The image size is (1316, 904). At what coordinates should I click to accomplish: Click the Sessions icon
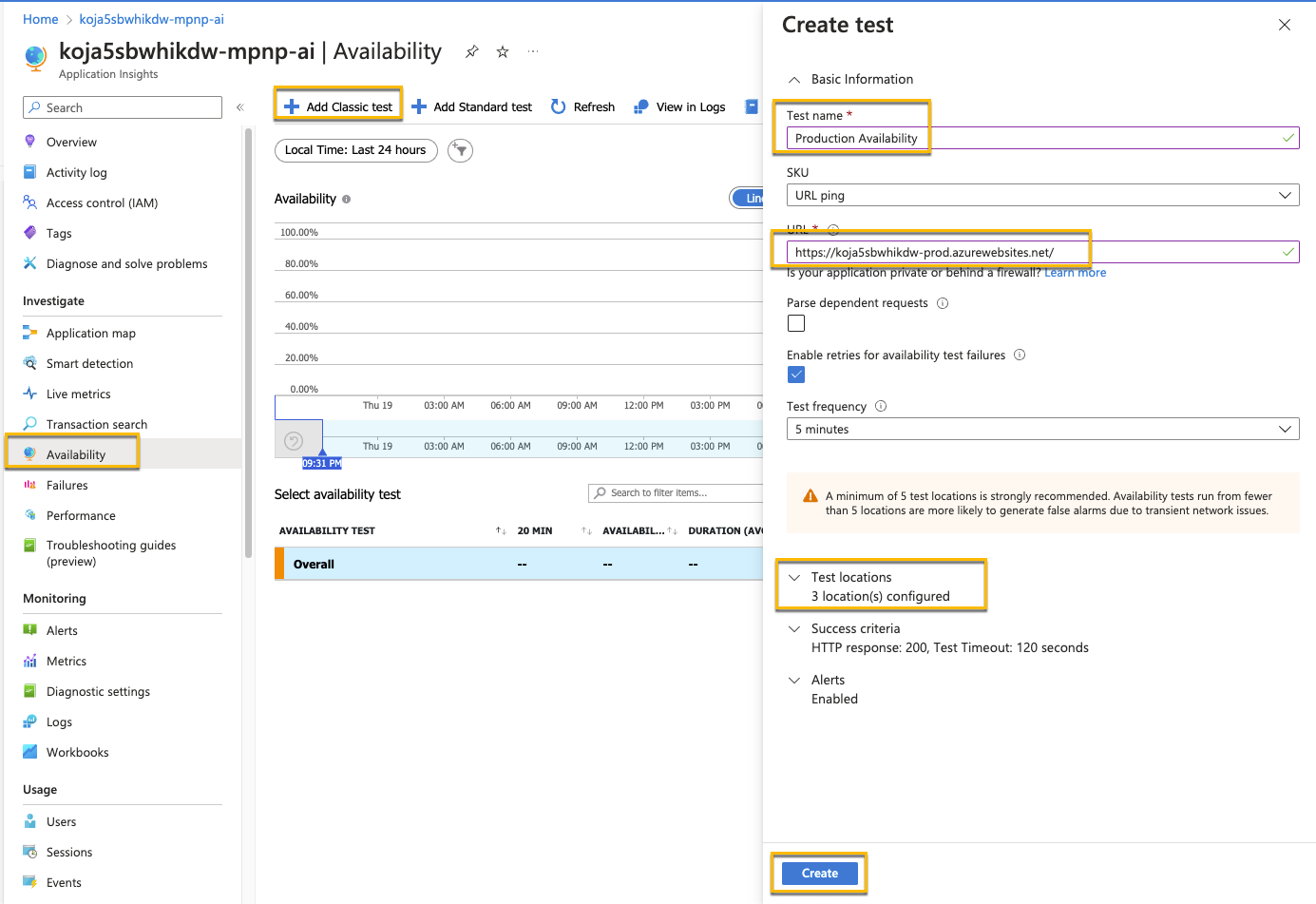30,852
